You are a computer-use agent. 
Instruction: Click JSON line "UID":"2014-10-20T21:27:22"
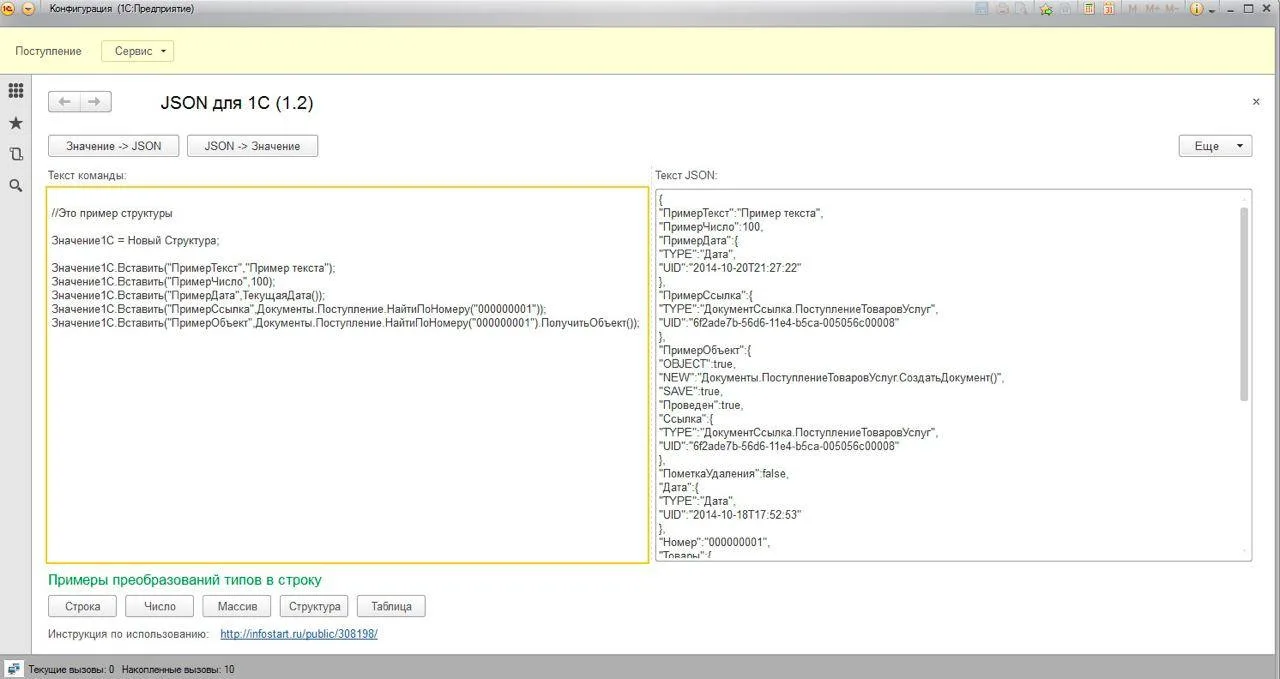(x=730, y=268)
